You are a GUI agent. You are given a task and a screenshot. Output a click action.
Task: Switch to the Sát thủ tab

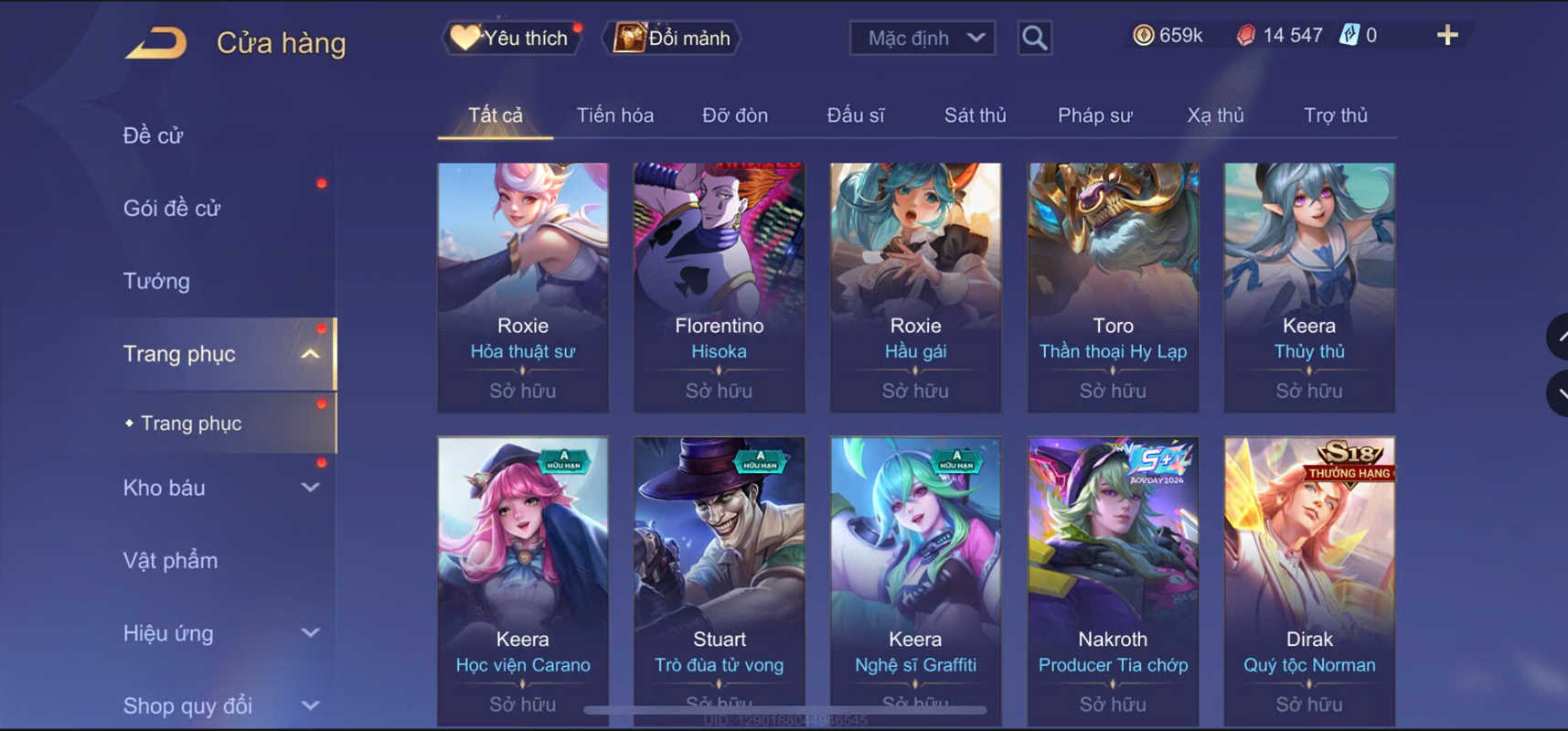(975, 115)
